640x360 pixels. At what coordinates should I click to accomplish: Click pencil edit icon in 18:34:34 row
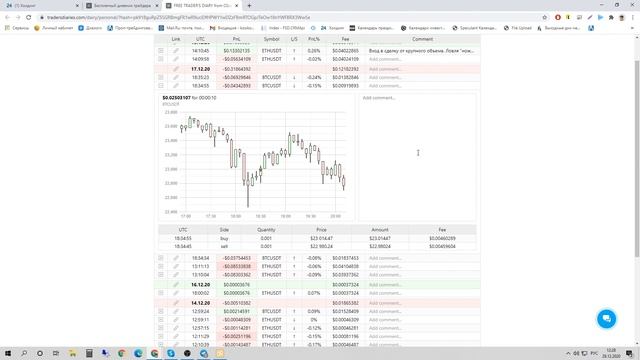click(176, 258)
